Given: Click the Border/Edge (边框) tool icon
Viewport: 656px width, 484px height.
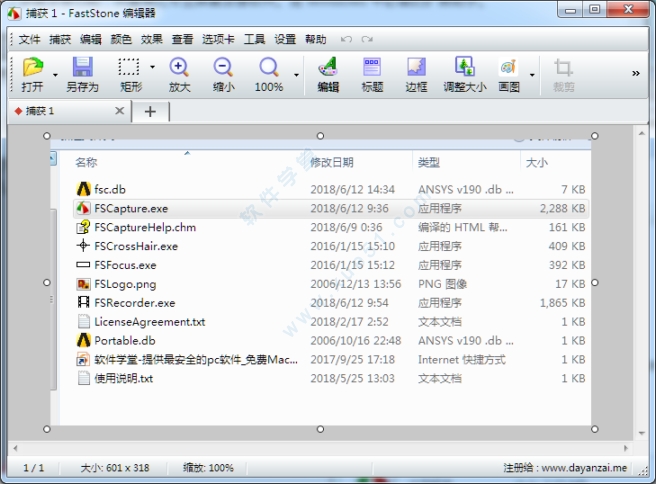Looking at the screenshot, I should coord(416,68).
